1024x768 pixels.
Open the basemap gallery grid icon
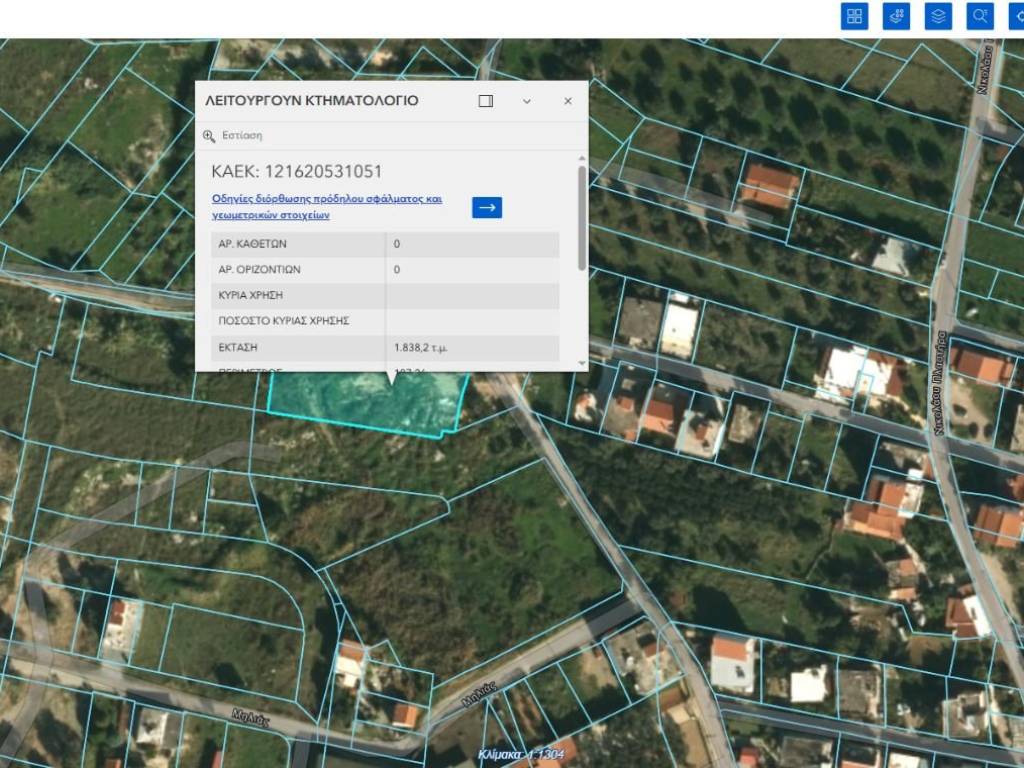click(854, 16)
